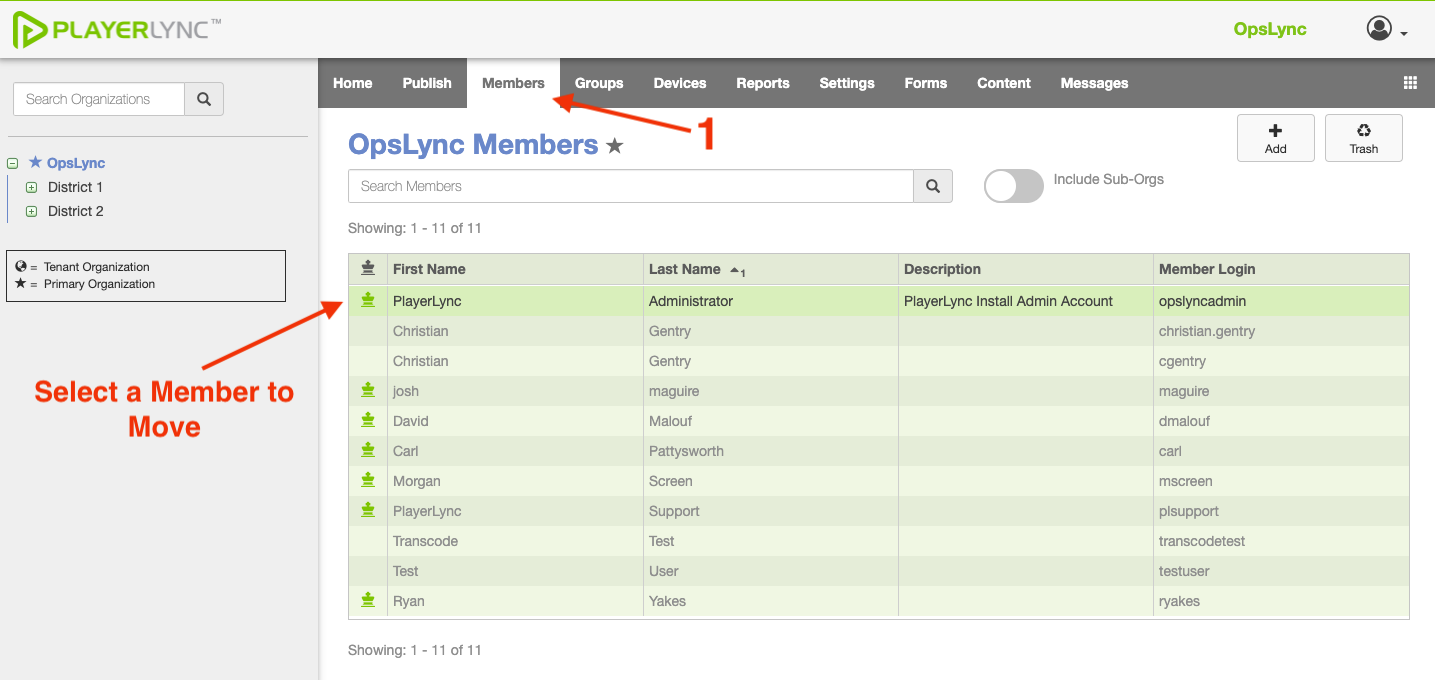Click admin icon in Ryan Yakes row
Screen dimensions: 1435x680
368,600
